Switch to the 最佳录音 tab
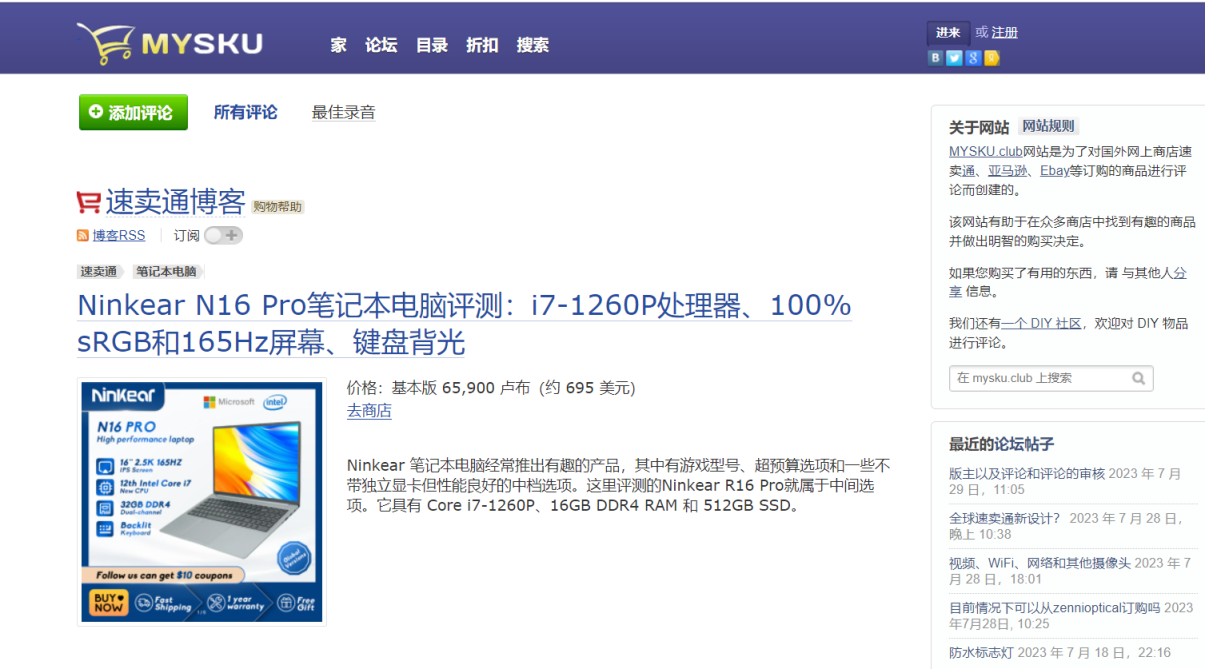 343,112
